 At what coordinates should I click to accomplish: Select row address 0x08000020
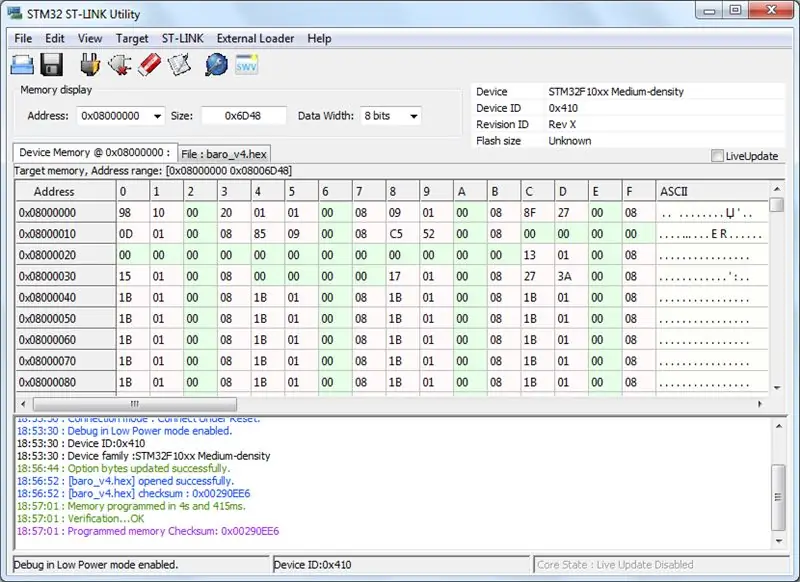65,255
